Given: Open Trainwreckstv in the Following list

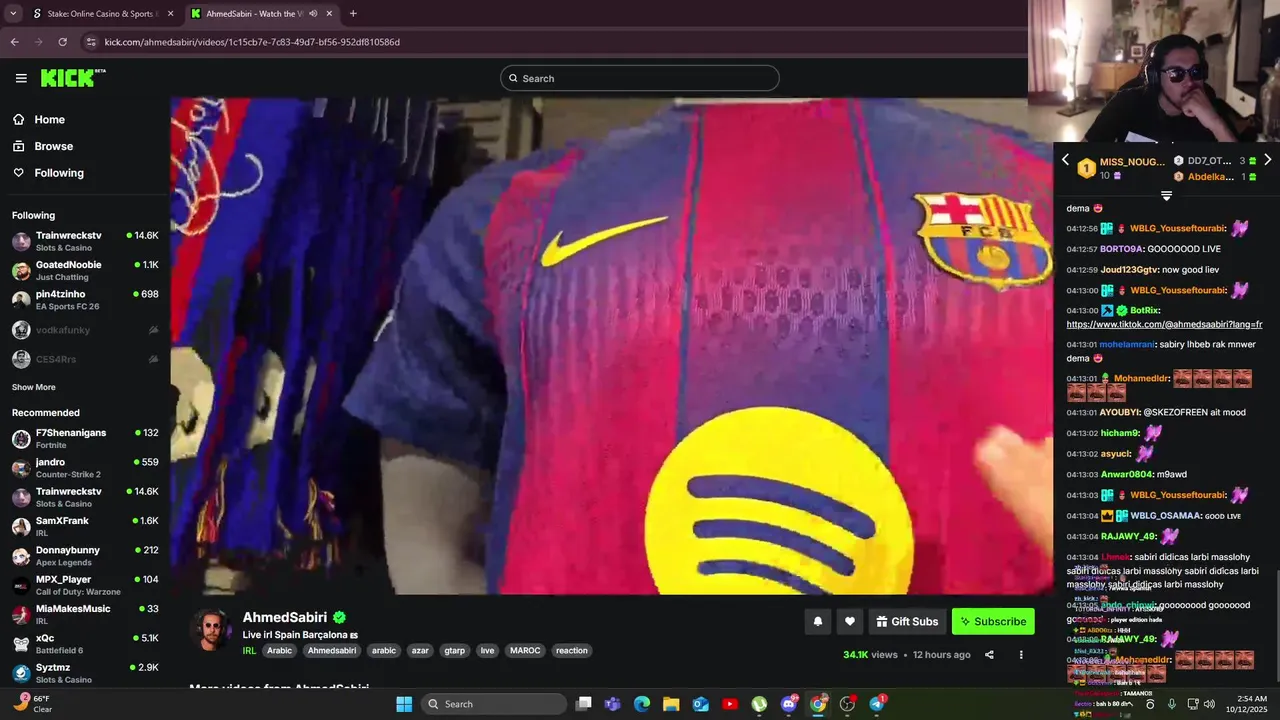Looking at the screenshot, I should click(85, 241).
